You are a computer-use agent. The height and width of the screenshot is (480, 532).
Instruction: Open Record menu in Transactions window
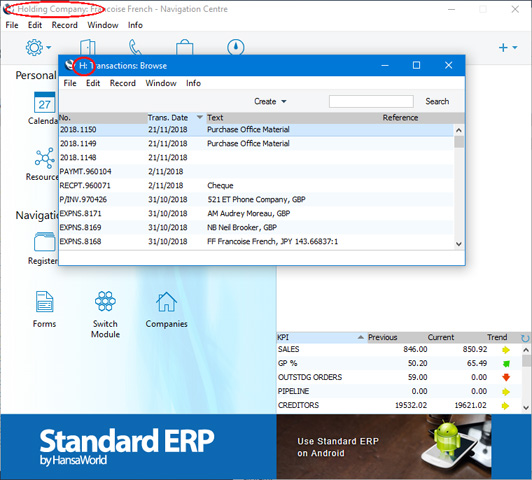tap(122, 83)
